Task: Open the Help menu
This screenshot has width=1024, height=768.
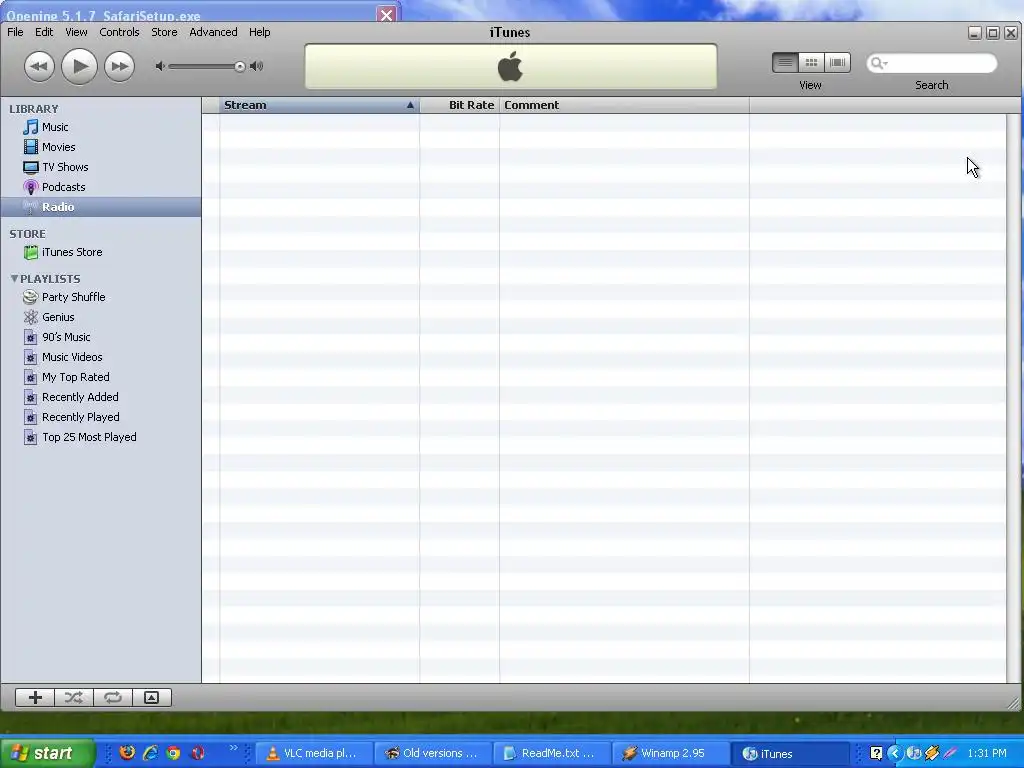Action: pyautogui.click(x=259, y=32)
